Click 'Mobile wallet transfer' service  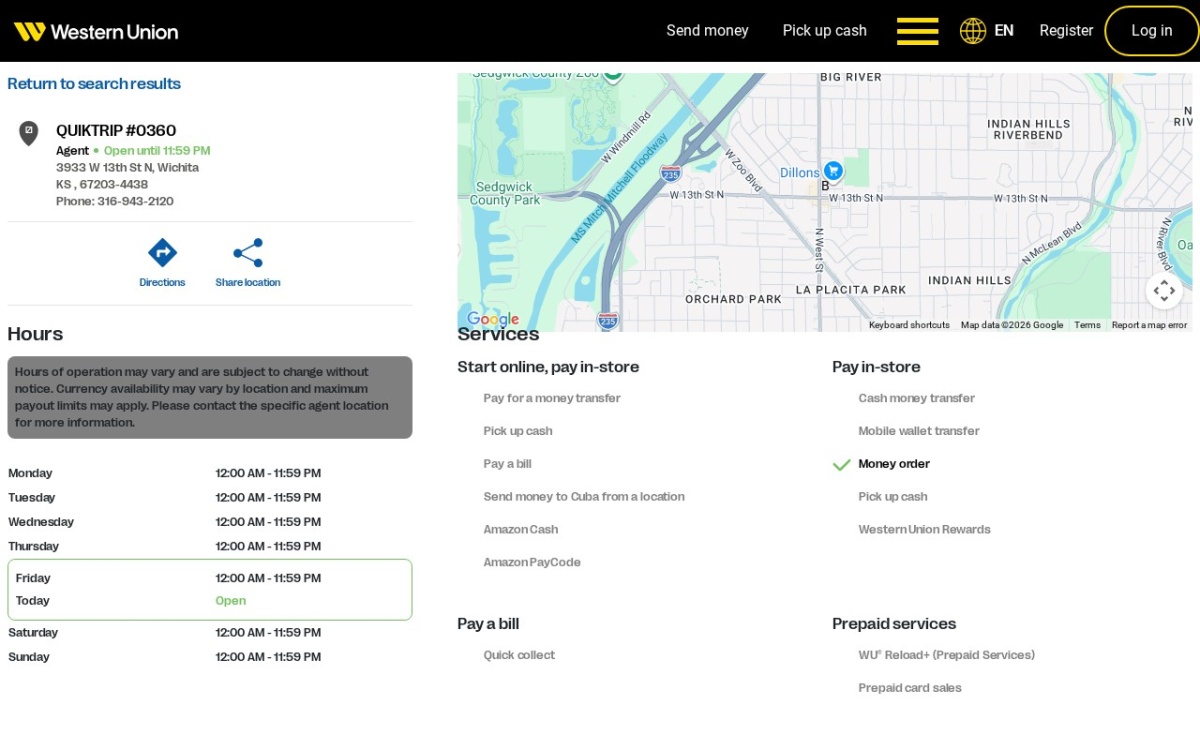919,431
